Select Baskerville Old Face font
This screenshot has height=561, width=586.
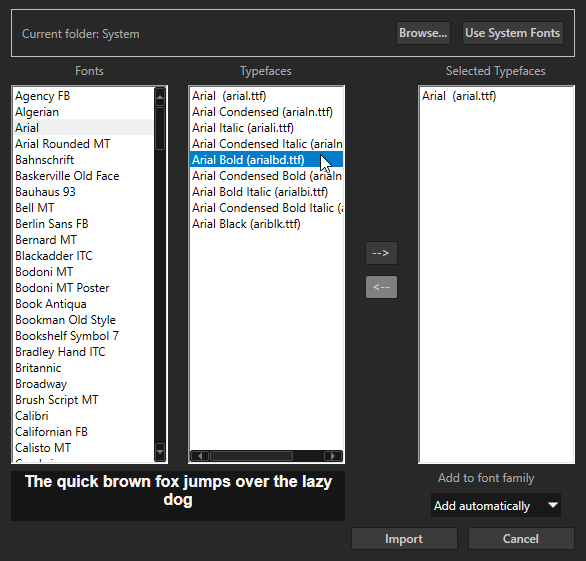pyautogui.click(x=83, y=176)
